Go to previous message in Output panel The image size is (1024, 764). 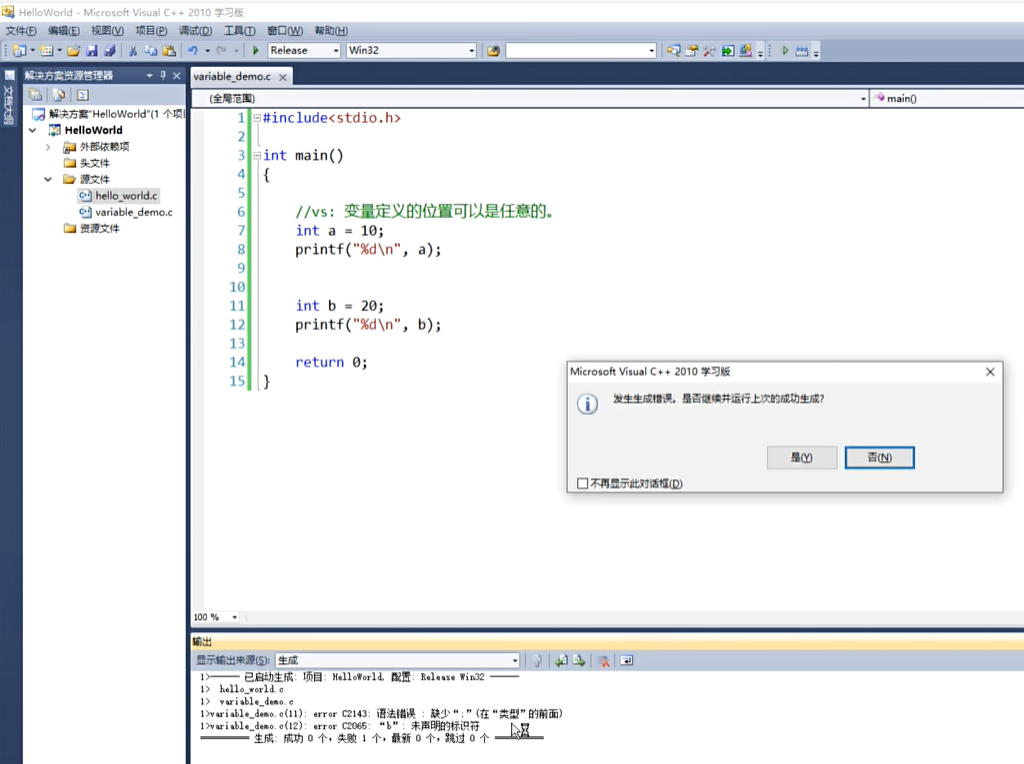pos(561,660)
